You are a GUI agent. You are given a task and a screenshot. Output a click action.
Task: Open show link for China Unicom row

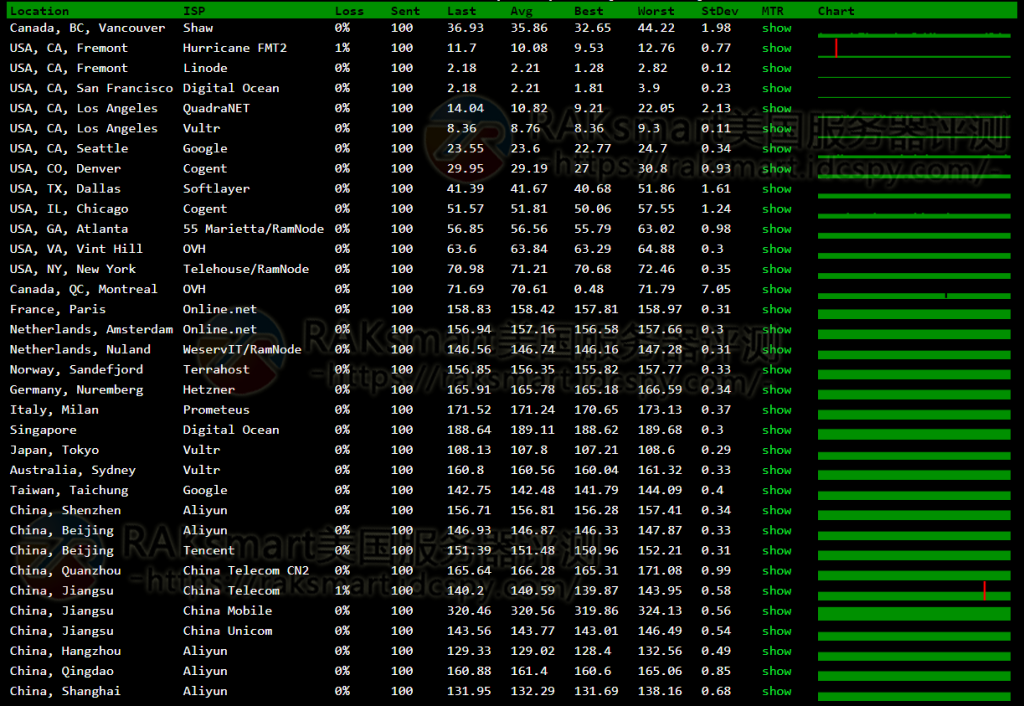[776, 631]
